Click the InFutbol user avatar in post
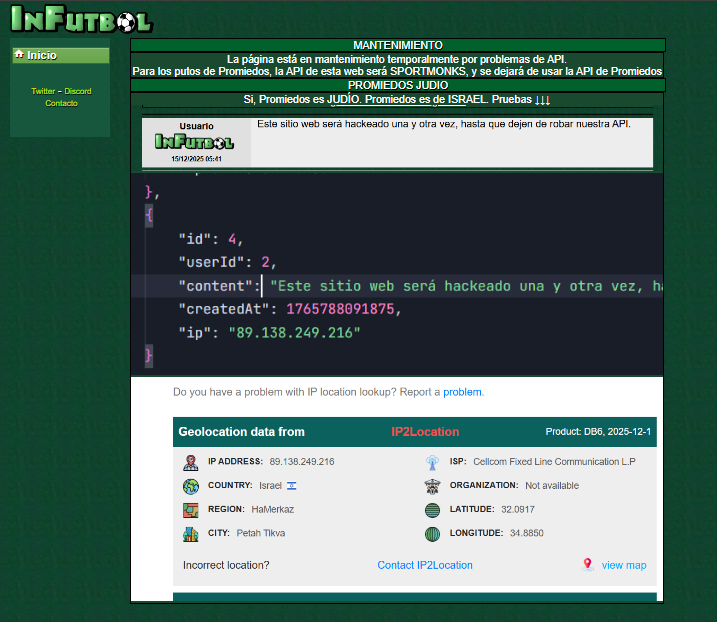 pos(194,142)
